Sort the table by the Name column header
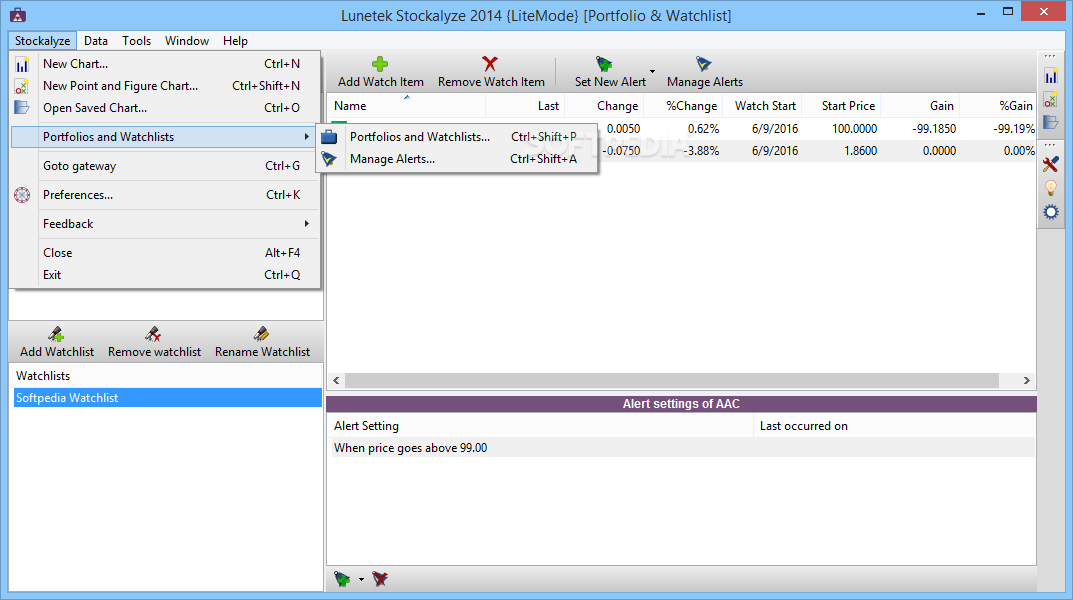This screenshot has width=1073, height=600. pos(406,106)
